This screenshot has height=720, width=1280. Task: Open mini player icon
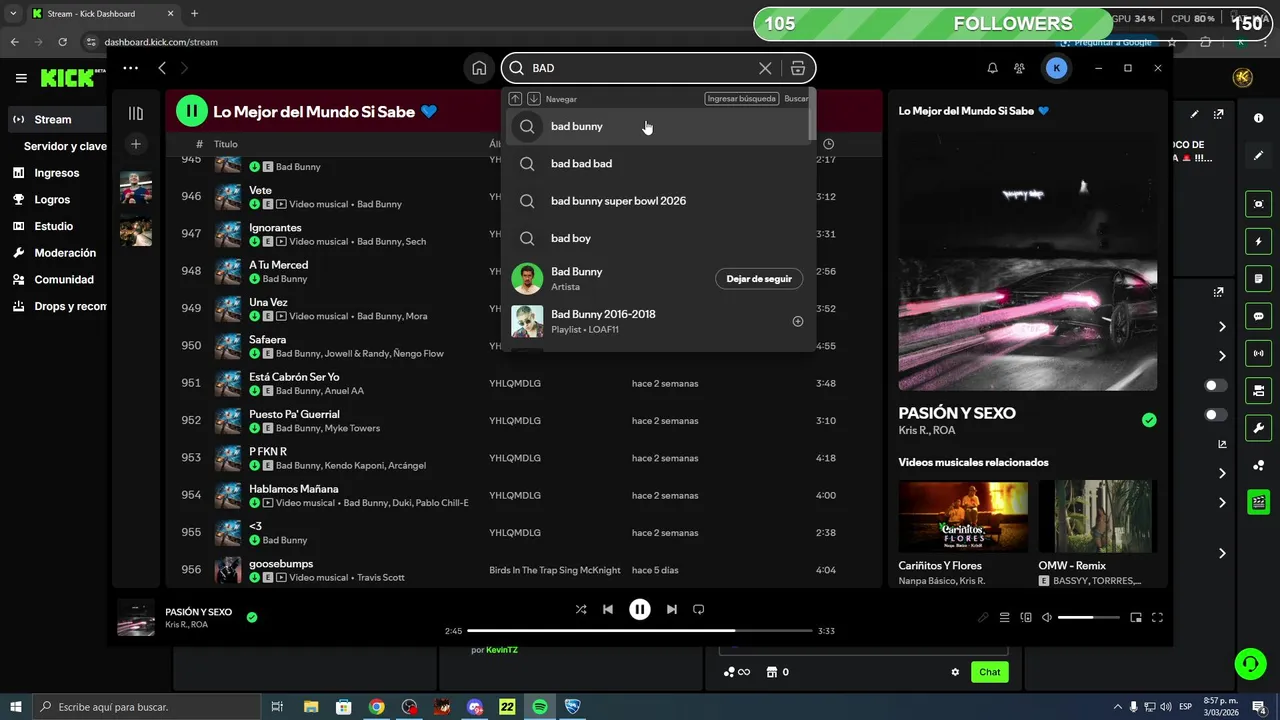coord(1136,617)
